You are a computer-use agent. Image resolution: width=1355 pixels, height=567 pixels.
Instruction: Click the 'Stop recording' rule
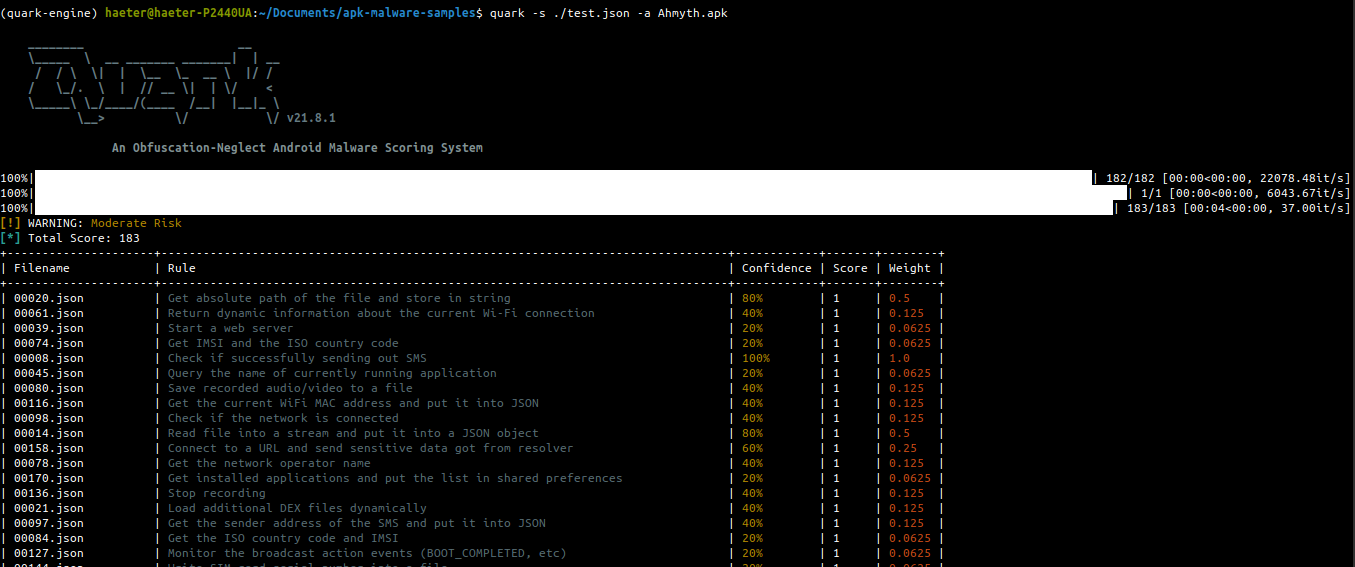pos(217,493)
